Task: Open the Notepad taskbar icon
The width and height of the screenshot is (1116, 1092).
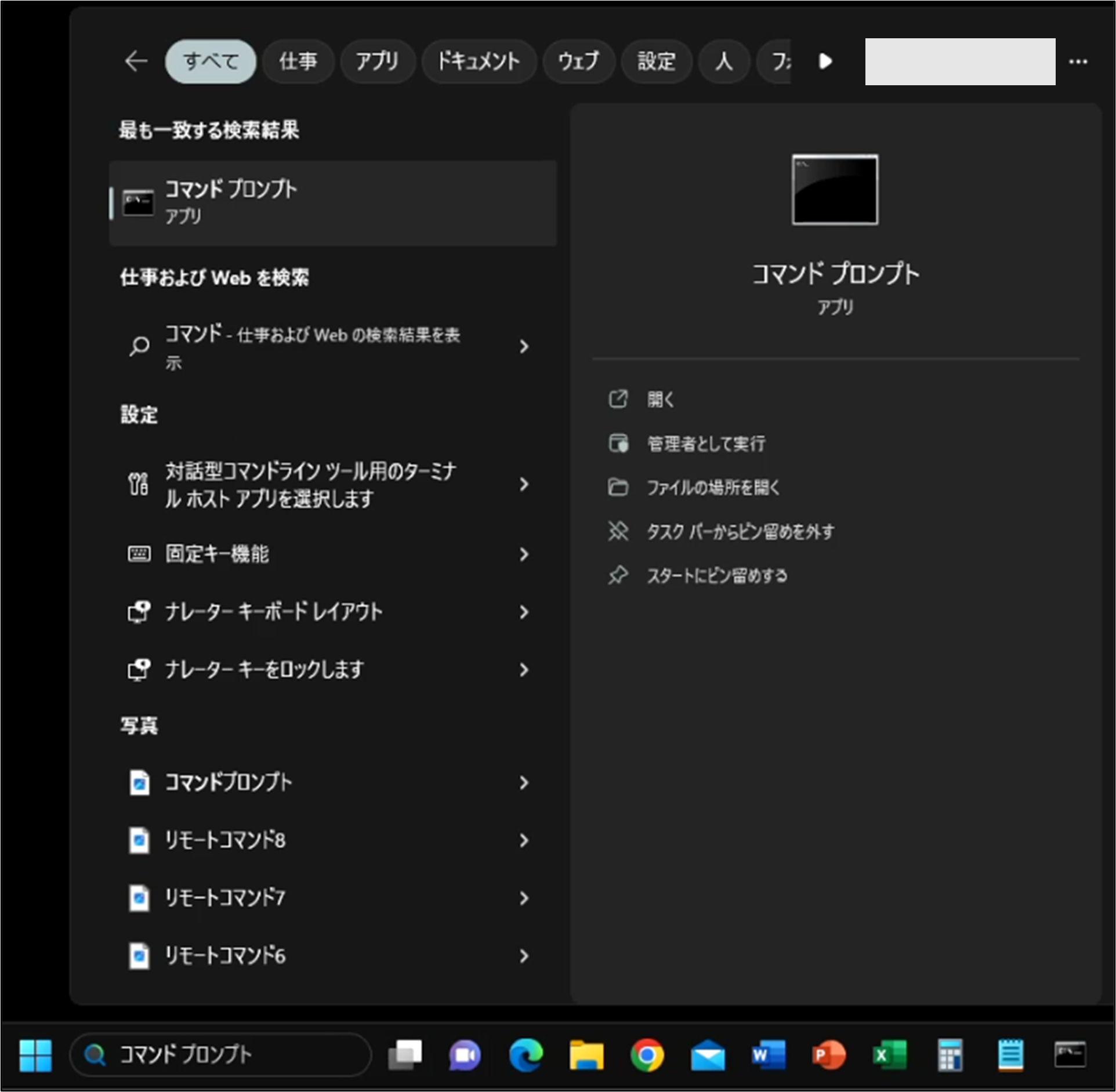Action: (1010, 1055)
